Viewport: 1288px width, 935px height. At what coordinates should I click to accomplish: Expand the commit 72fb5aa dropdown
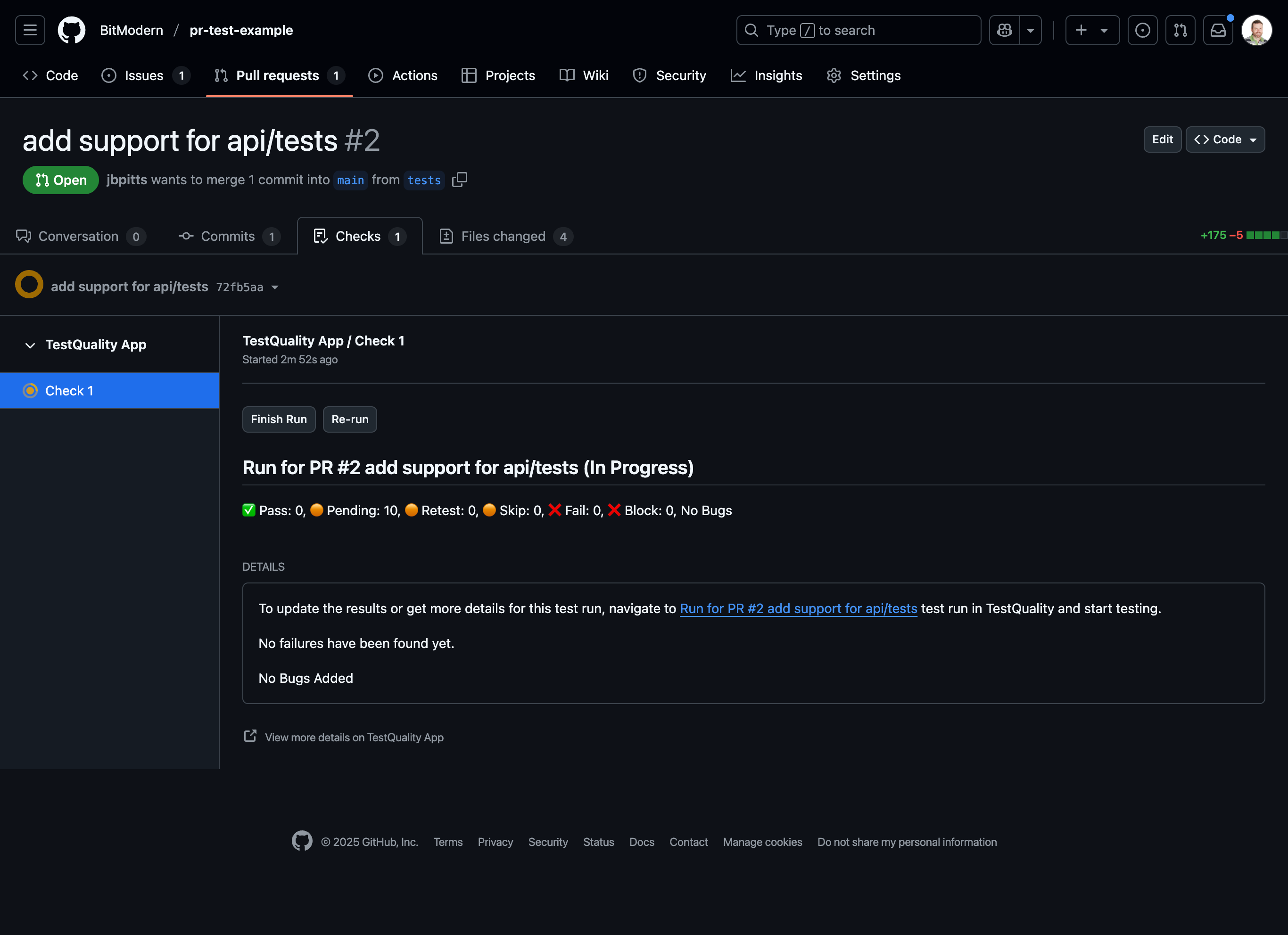(275, 287)
